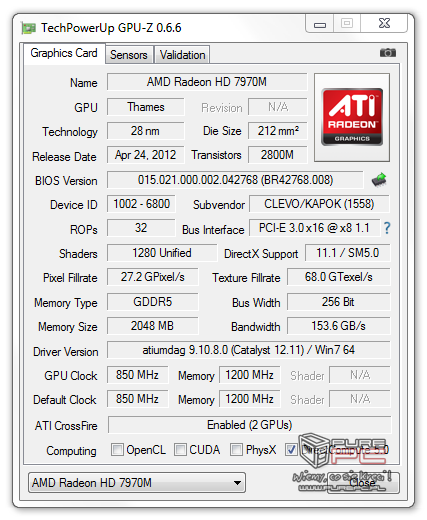Screen dimensions: 427x520
Task: Enable the OpenCL checkbox
Action: [117, 449]
